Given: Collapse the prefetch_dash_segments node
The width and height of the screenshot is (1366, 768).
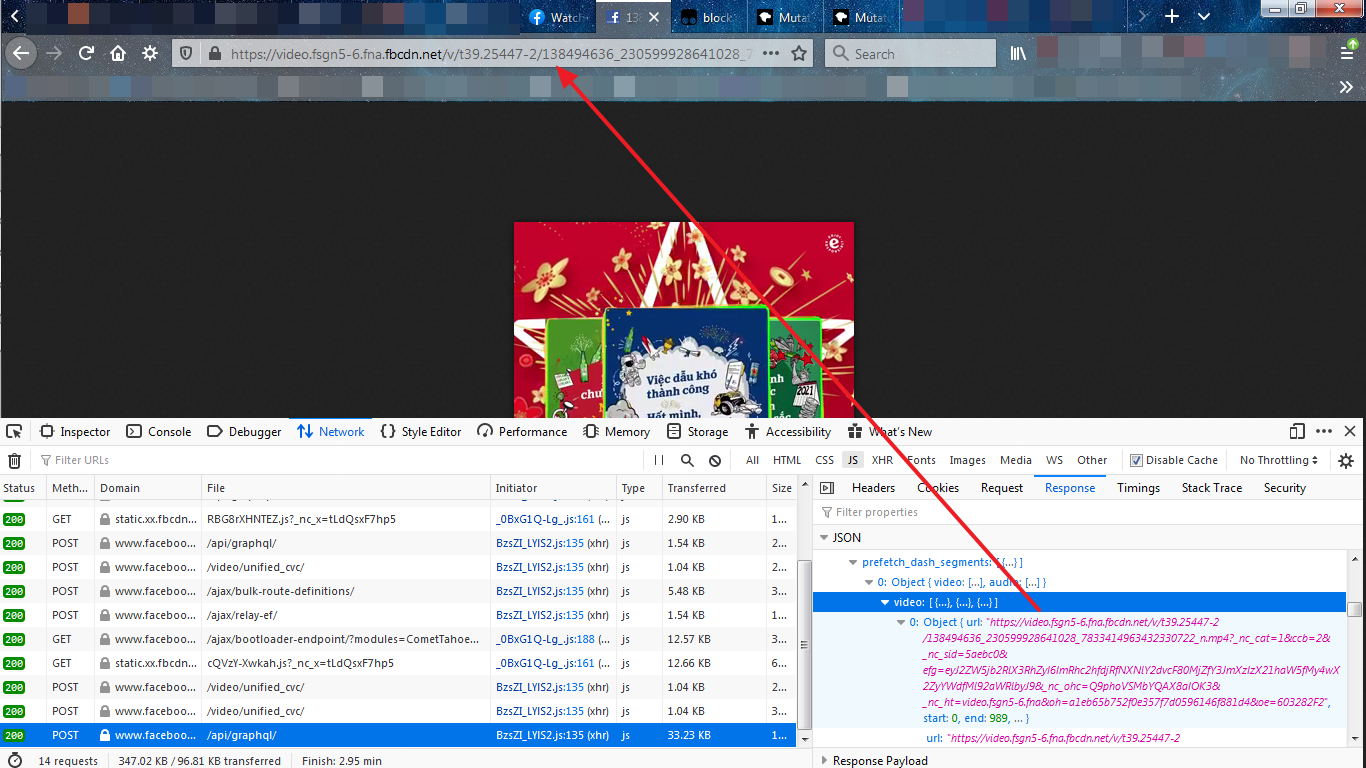Looking at the screenshot, I should (853, 562).
